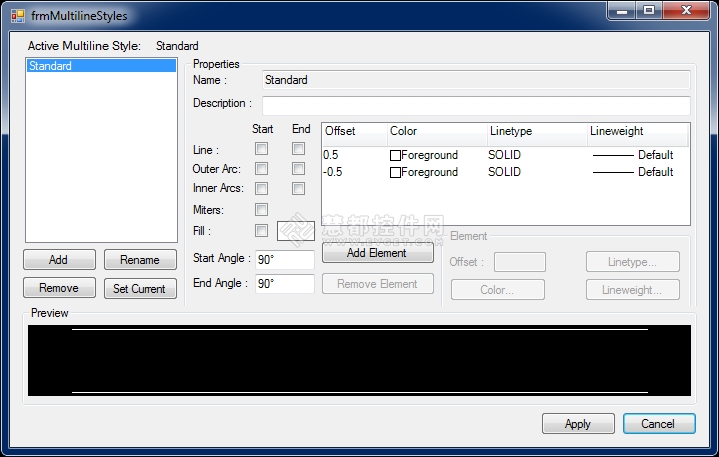Toggle the Outer Arc Start checkbox

pos(261,169)
